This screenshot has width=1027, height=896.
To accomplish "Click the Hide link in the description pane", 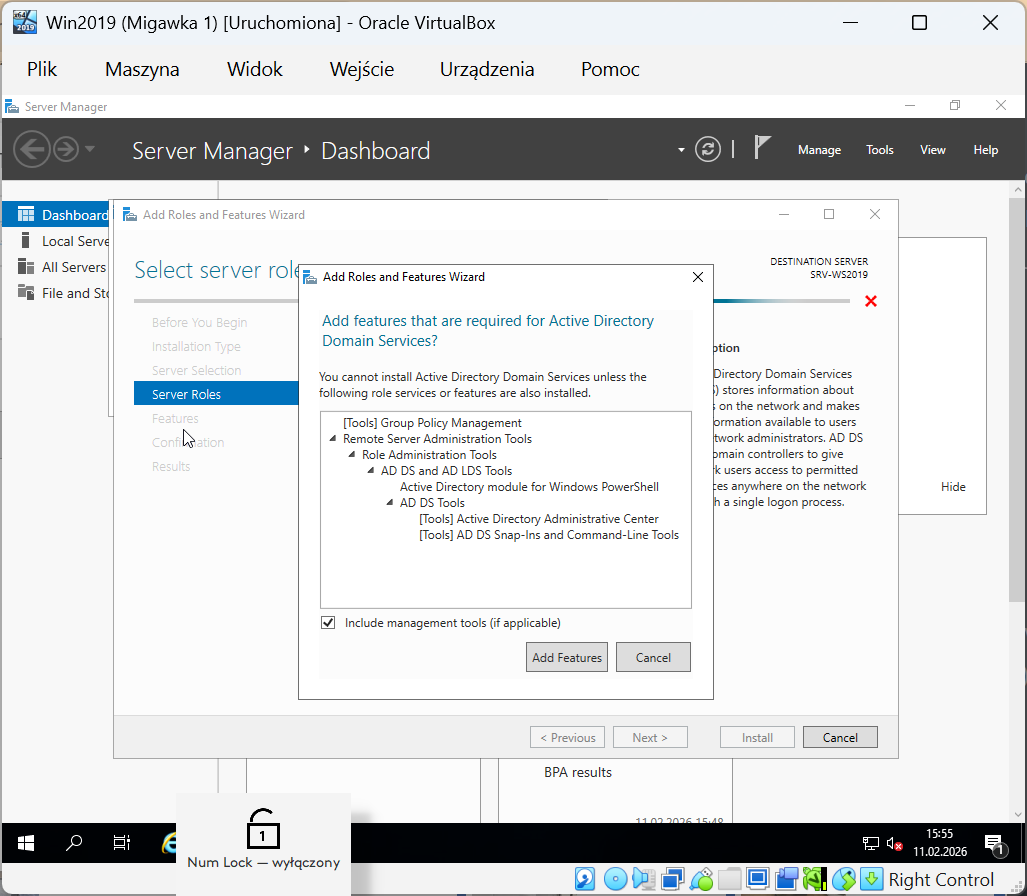I will (952, 486).
